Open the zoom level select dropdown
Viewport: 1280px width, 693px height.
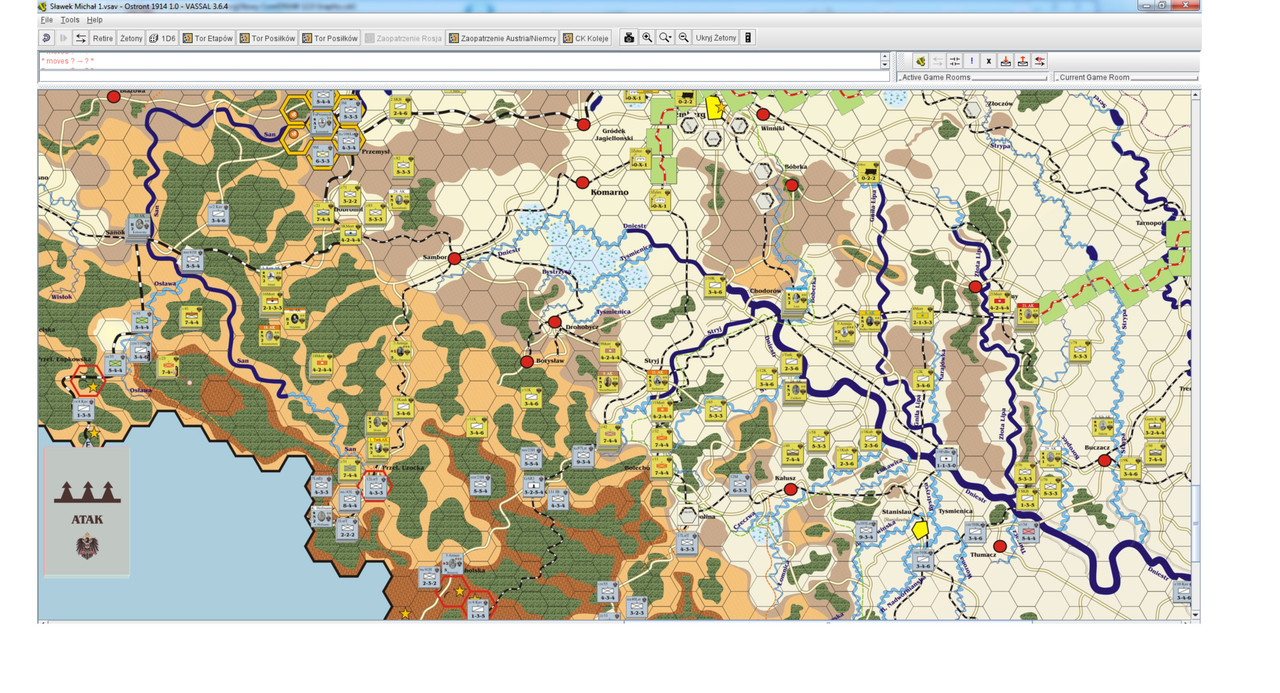pos(665,38)
